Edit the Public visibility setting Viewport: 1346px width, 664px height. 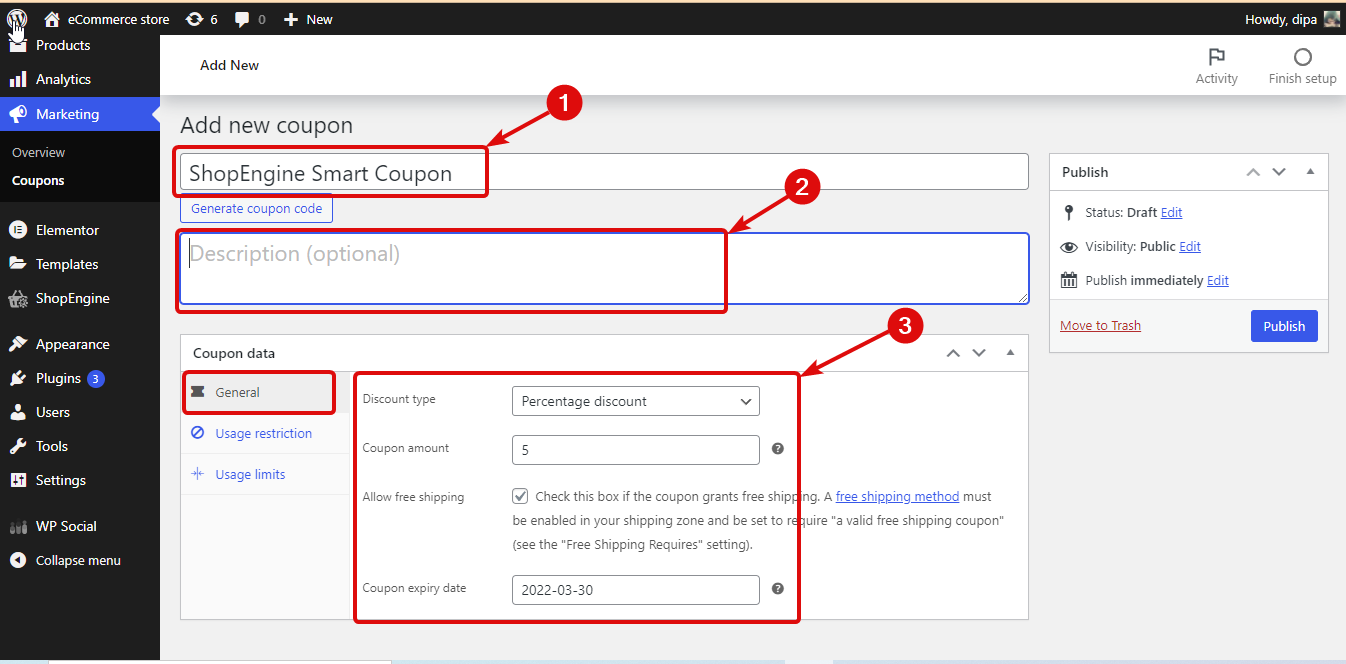(x=1190, y=247)
